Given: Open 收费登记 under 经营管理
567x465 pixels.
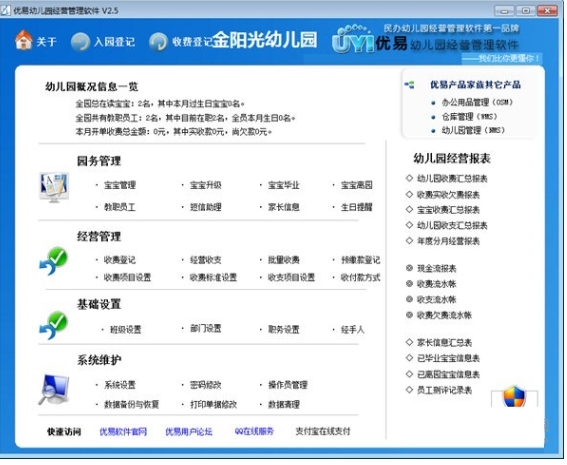Looking at the screenshot, I should click(x=120, y=260).
